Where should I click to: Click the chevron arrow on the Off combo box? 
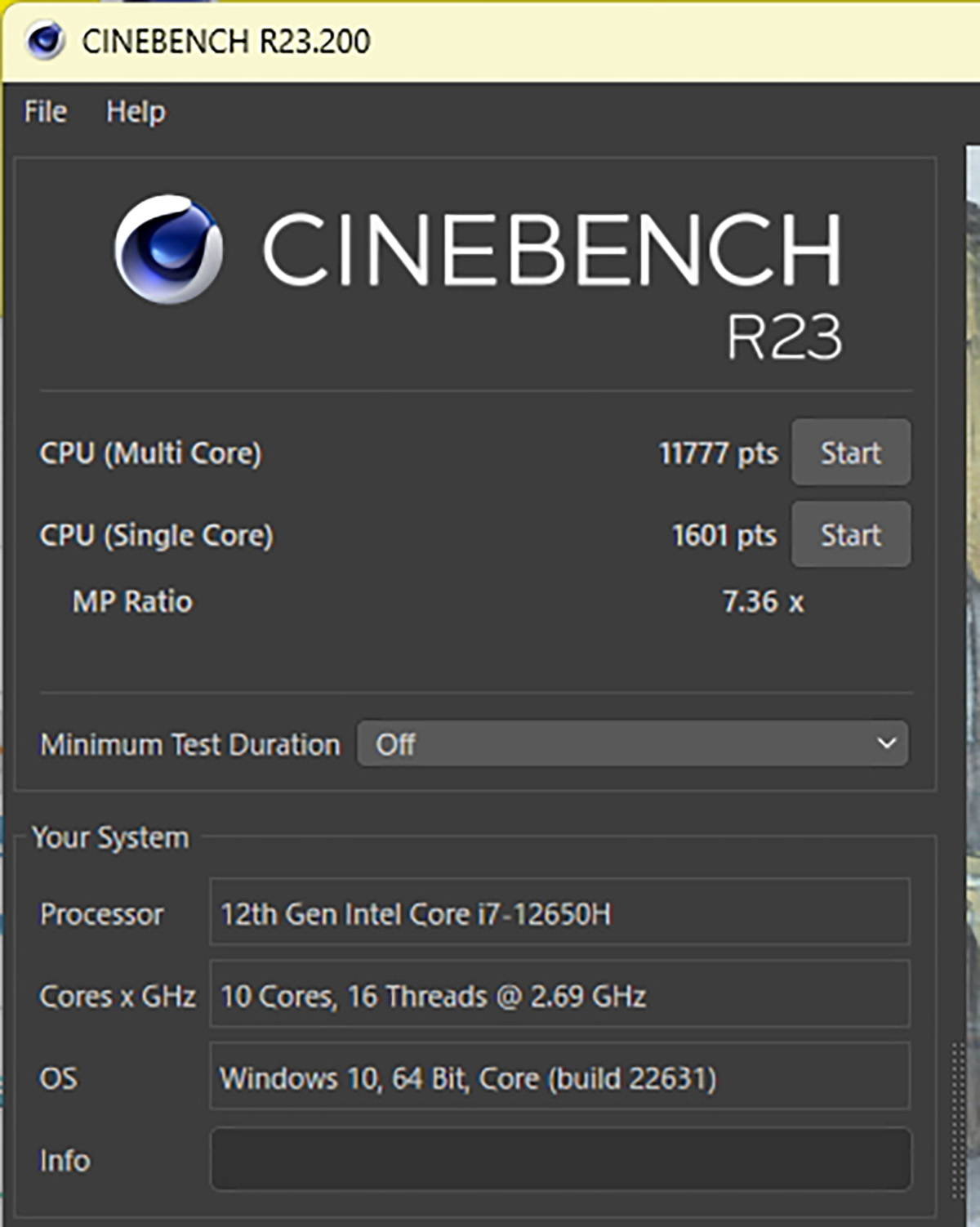[886, 743]
